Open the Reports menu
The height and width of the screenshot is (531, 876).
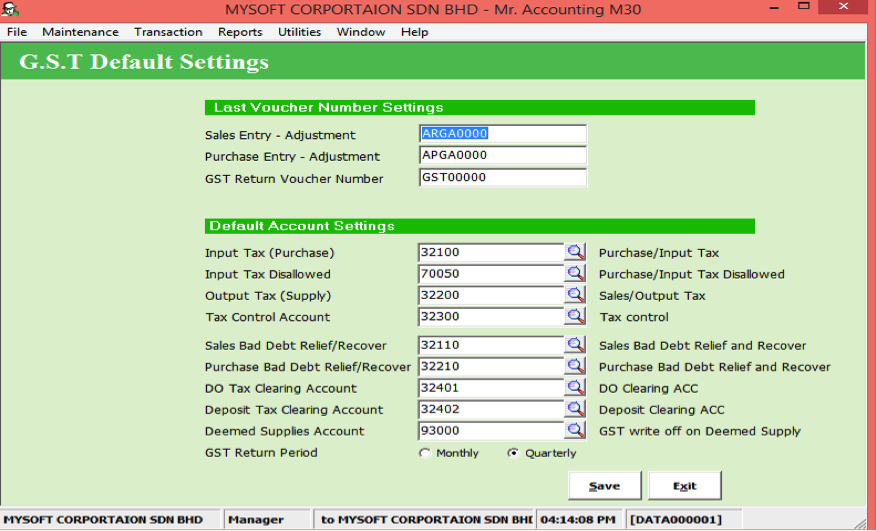tap(240, 32)
